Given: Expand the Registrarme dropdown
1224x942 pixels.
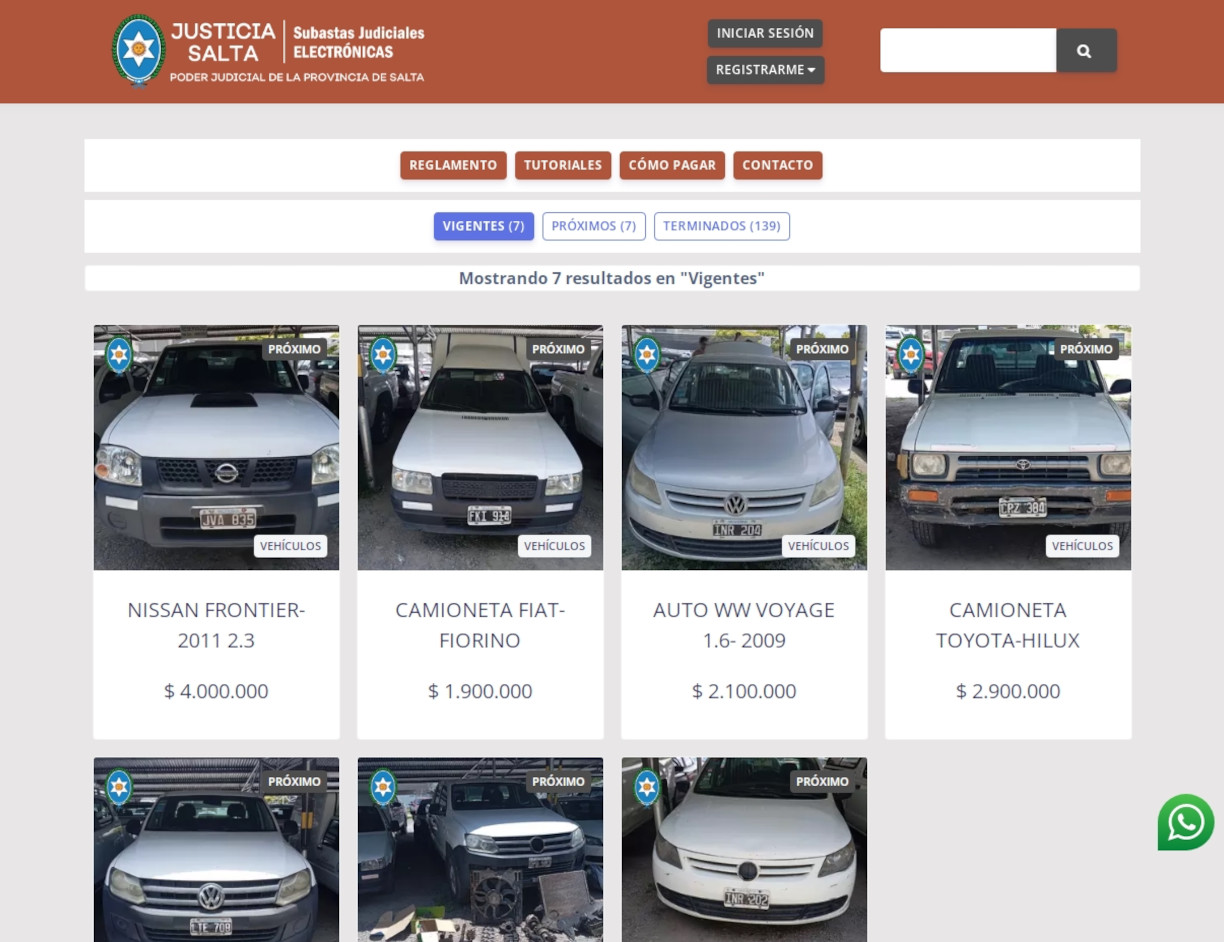Looking at the screenshot, I should coord(765,70).
